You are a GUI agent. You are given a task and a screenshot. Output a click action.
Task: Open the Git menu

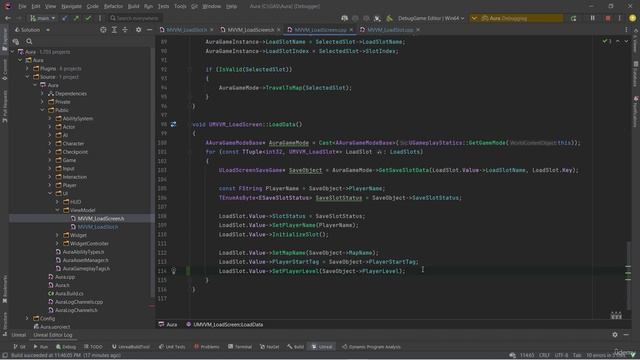coord(194,6)
